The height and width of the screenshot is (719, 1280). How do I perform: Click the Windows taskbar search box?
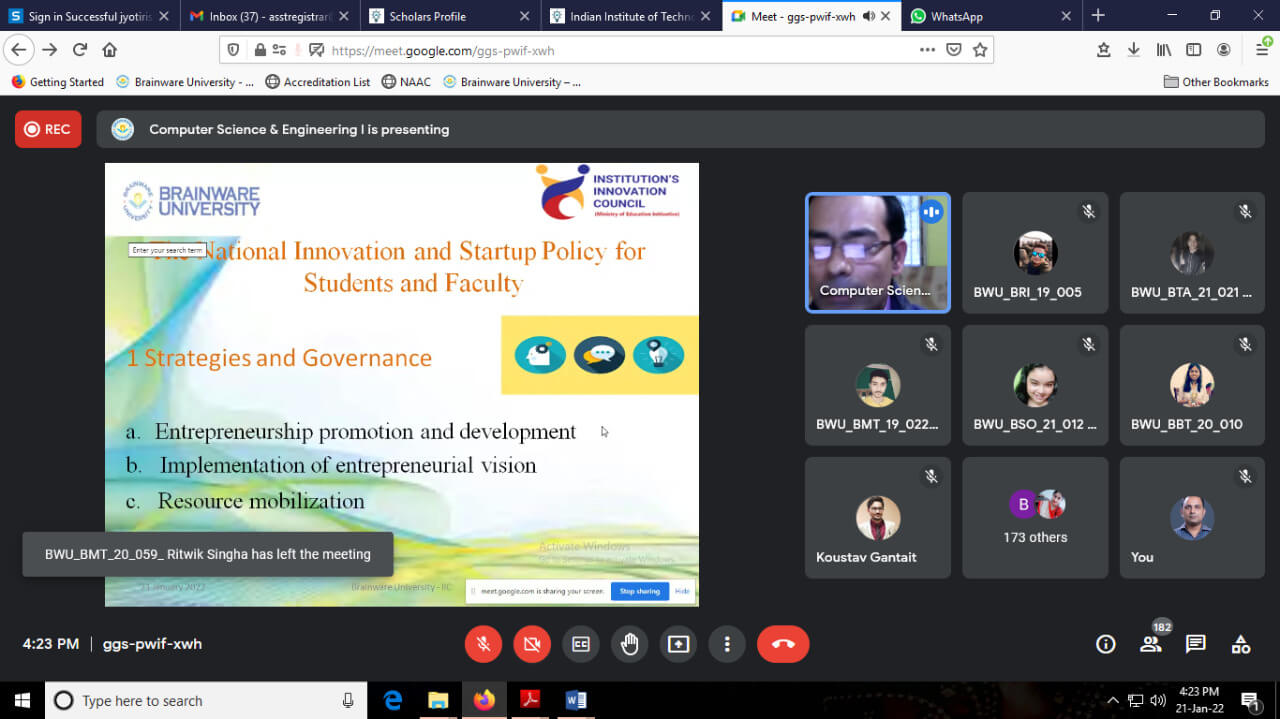[200, 700]
